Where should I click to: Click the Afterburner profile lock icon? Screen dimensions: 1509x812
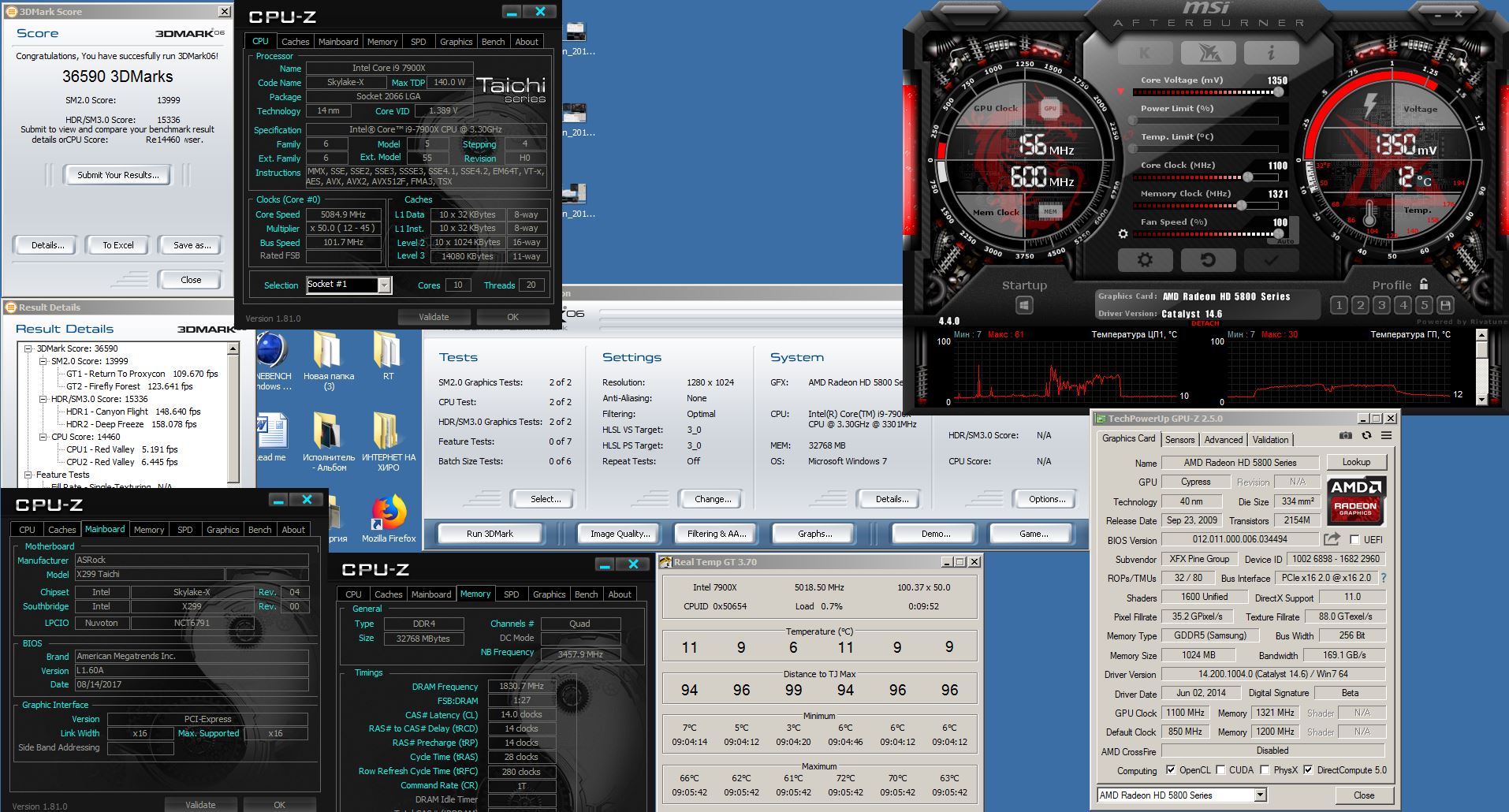[x=1424, y=284]
